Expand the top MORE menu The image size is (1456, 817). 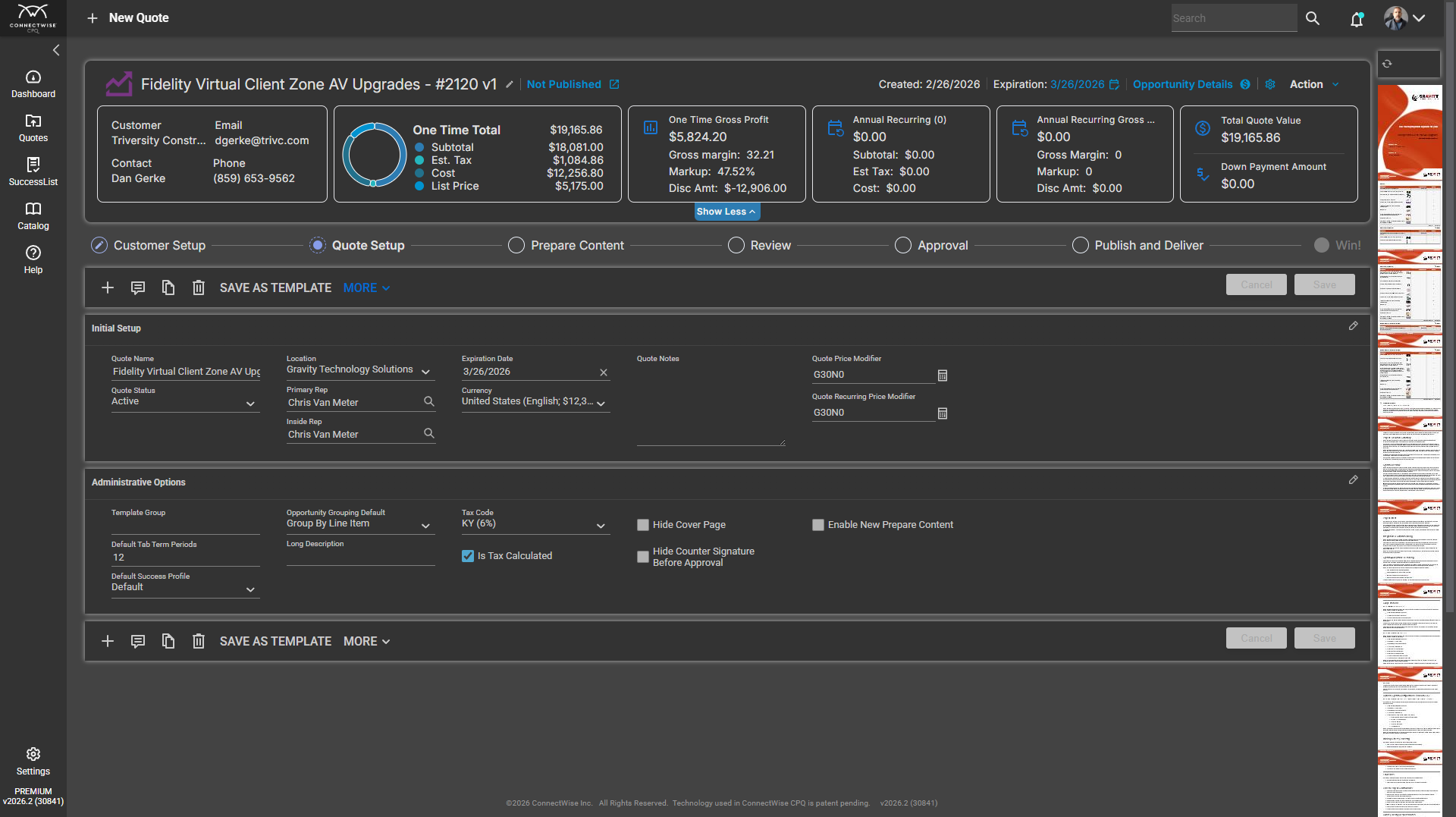pyautogui.click(x=366, y=288)
